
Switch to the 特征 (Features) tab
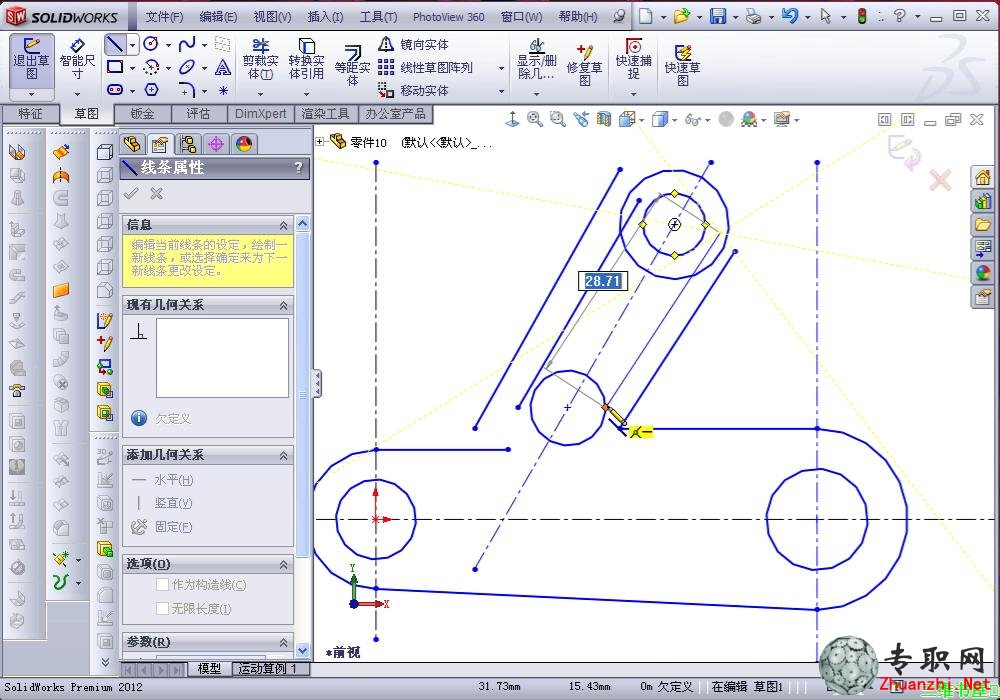coord(30,113)
